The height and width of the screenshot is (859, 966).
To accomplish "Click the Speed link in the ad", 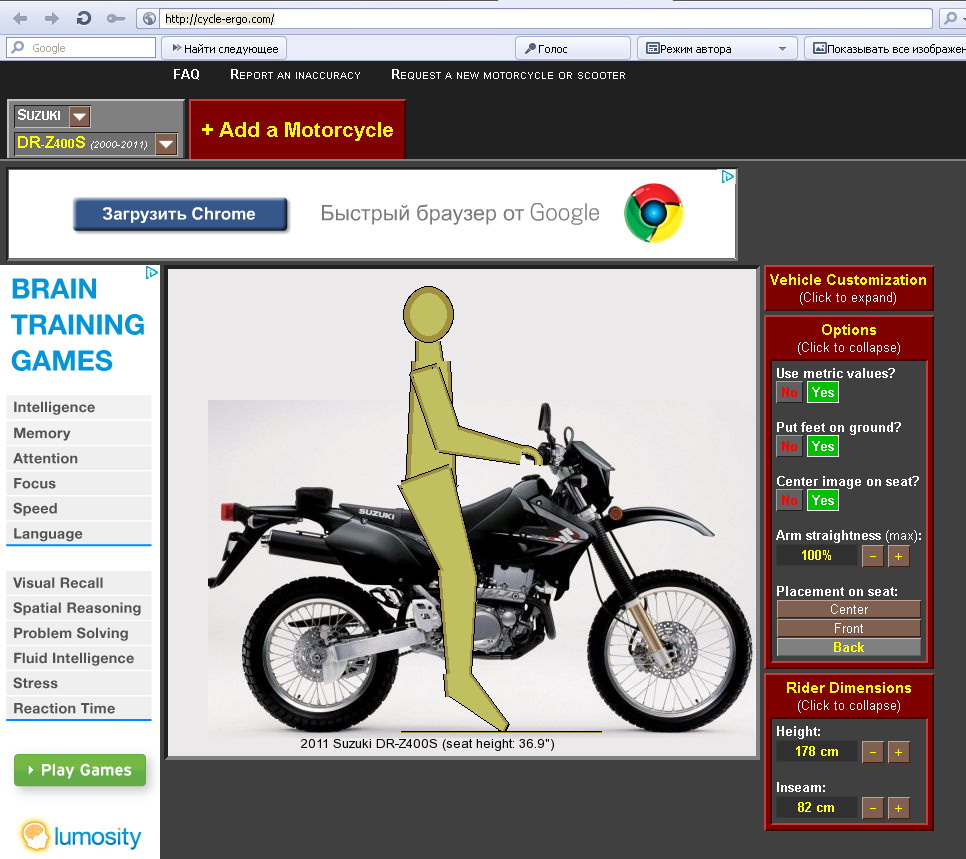I will click(x=79, y=508).
